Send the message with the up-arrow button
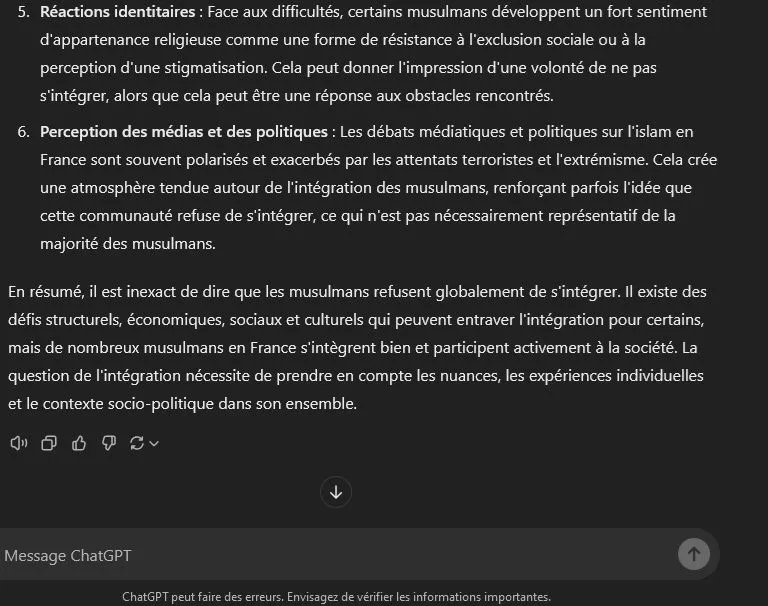The width and height of the screenshot is (768, 606). (694, 554)
